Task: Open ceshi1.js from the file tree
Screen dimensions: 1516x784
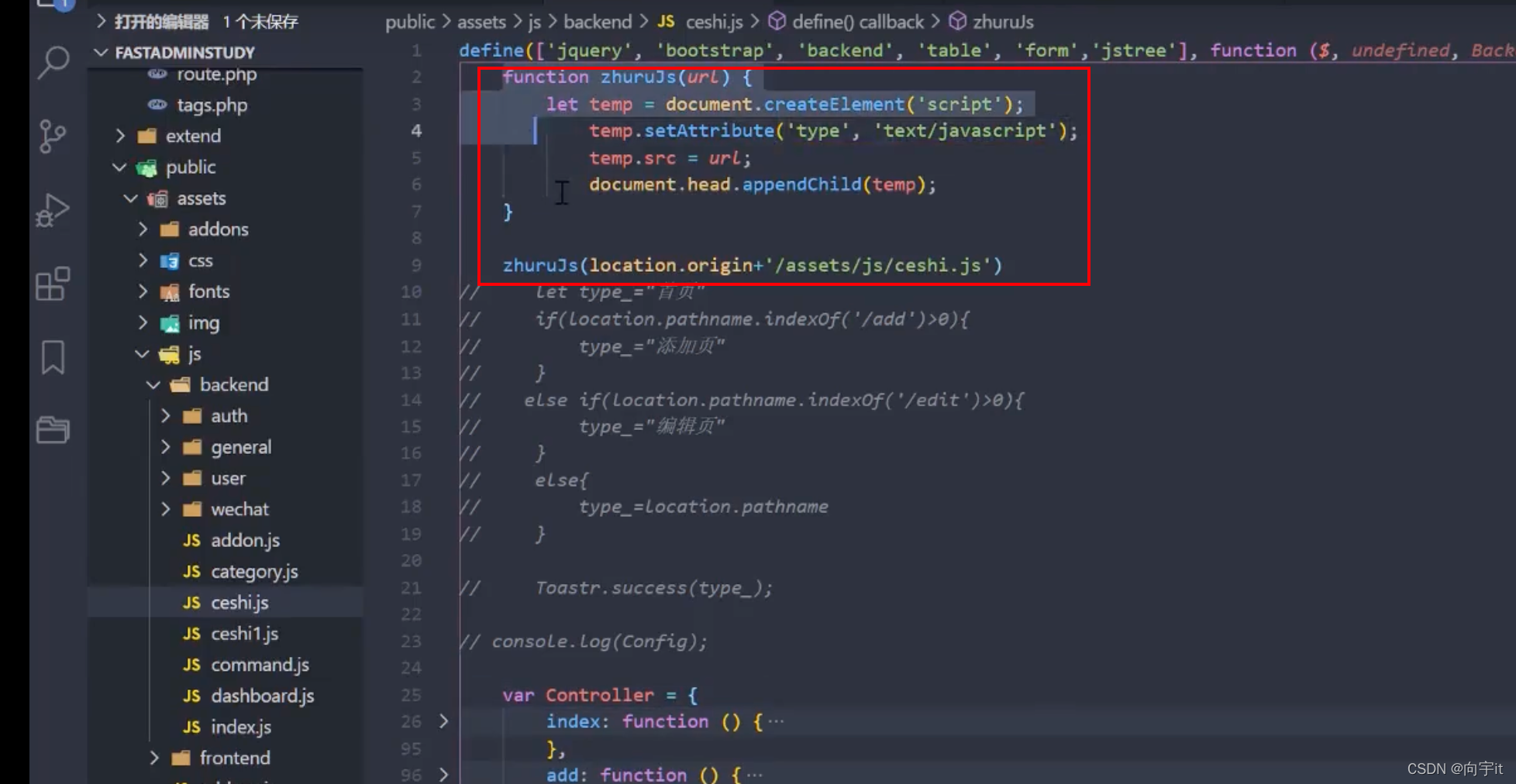Action: pyautogui.click(x=245, y=634)
